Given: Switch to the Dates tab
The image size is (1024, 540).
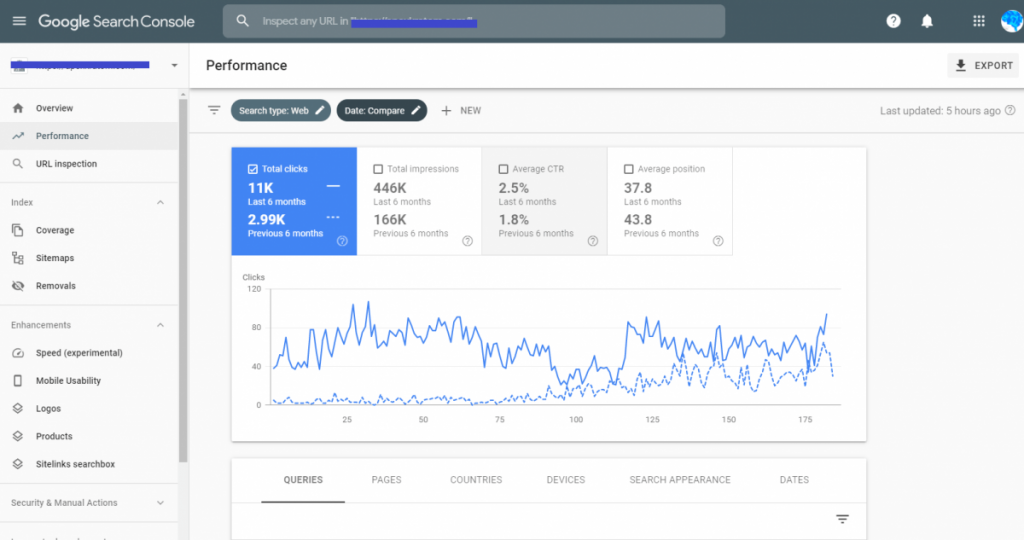Looking at the screenshot, I should click(x=794, y=480).
